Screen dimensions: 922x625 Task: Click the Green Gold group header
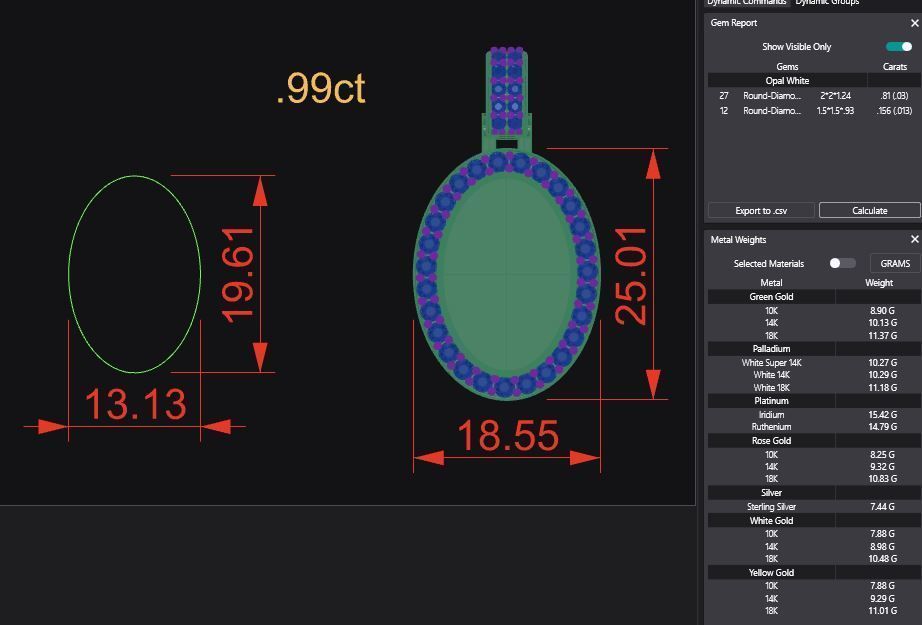pos(771,296)
